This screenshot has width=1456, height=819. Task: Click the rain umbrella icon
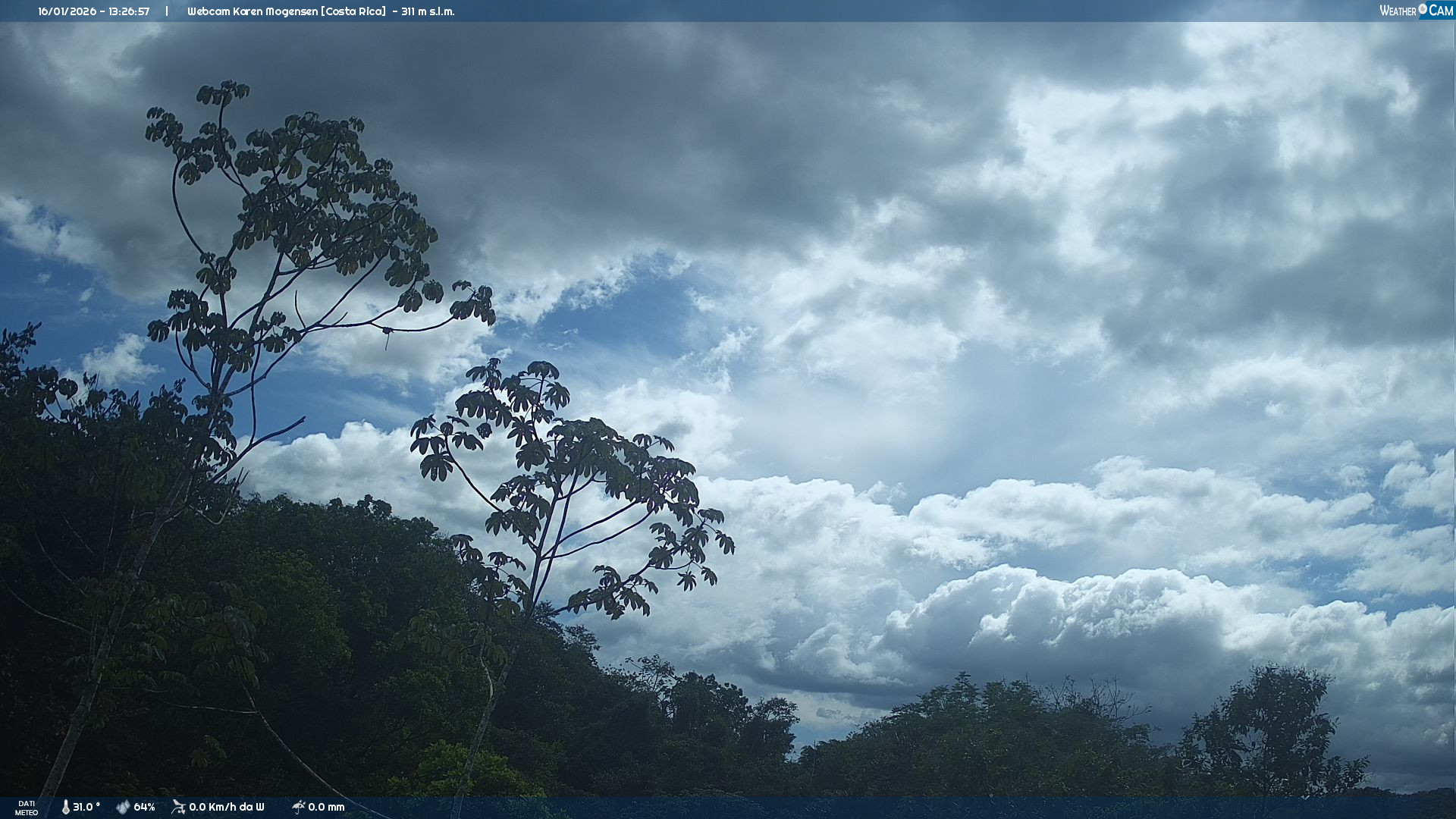(x=298, y=807)
